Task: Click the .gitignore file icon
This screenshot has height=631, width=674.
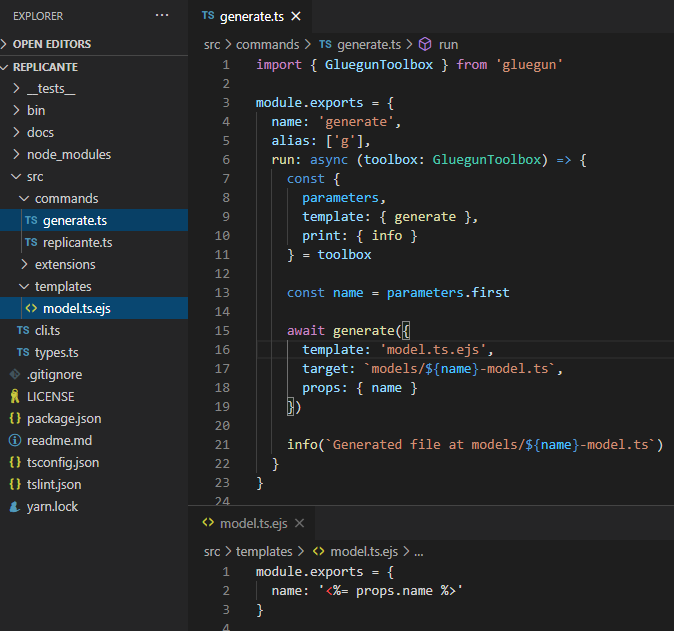Action: pyautogui.click(x=15, y=375)
